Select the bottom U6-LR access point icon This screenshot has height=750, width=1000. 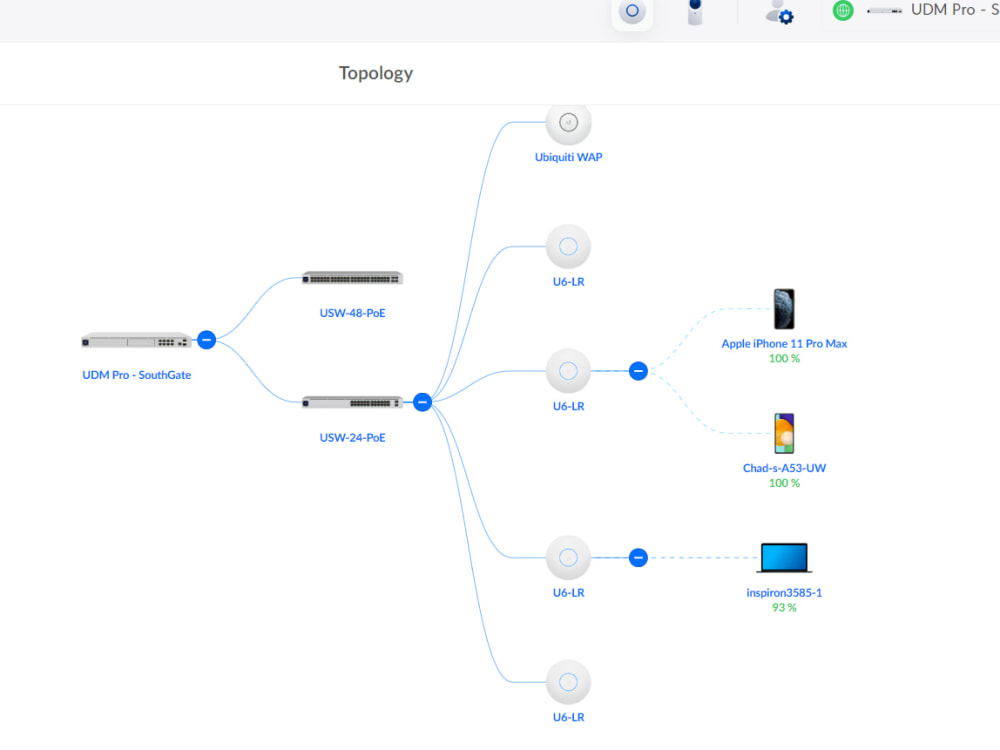click(x=568, y=682)
